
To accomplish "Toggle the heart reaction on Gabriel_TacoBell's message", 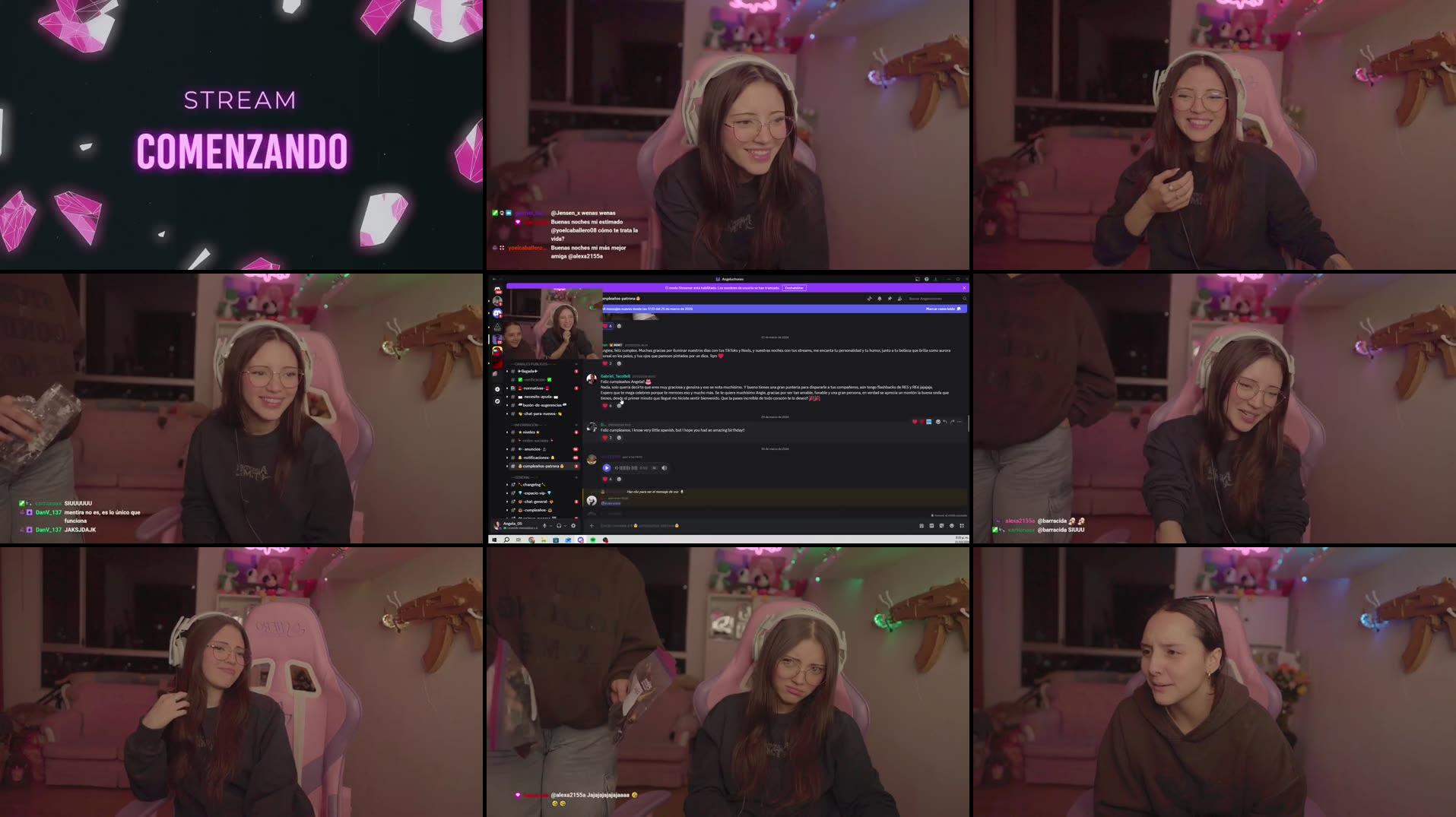I will pos(605,405).
